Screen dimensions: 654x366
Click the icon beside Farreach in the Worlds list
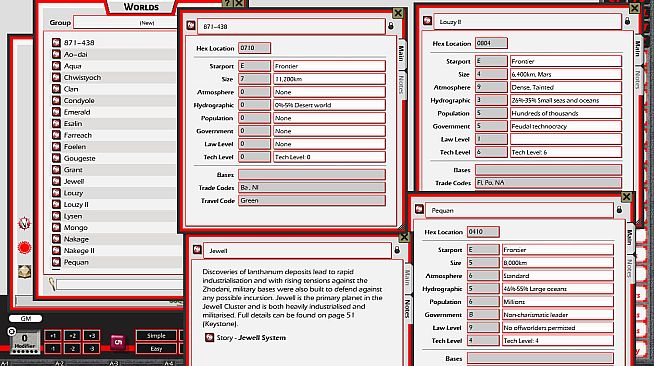(x=56, y=135)
